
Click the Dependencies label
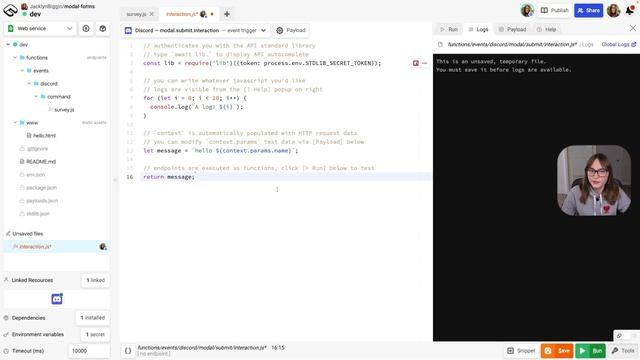tap(28, 318)
